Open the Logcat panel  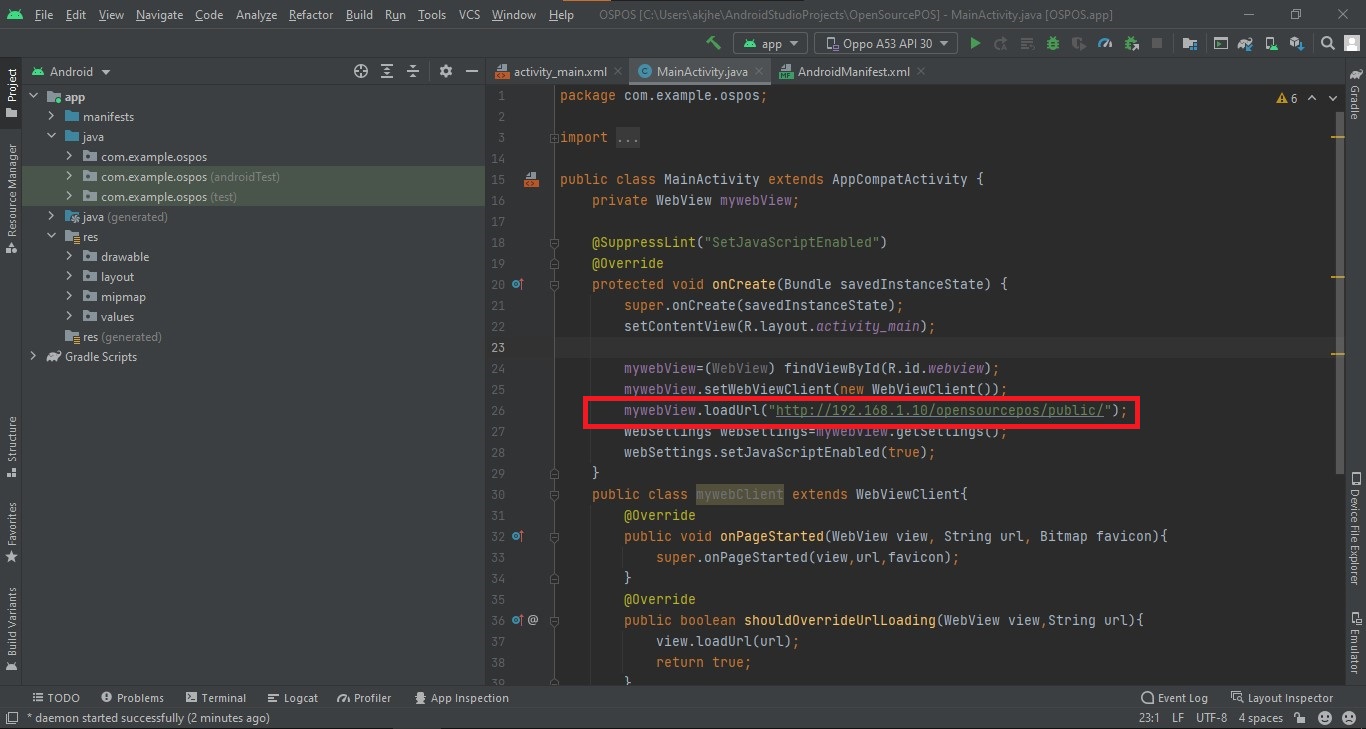[x=292, y=697]
